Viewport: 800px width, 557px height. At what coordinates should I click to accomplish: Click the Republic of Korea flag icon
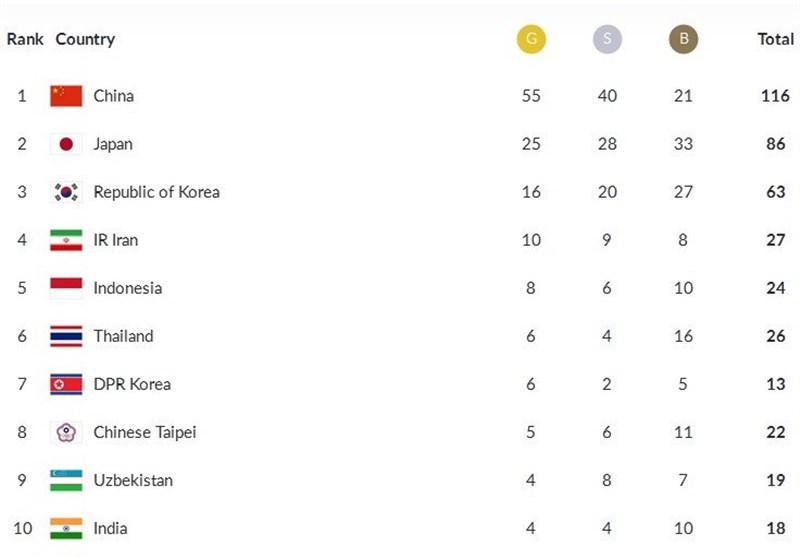point(66,192)
